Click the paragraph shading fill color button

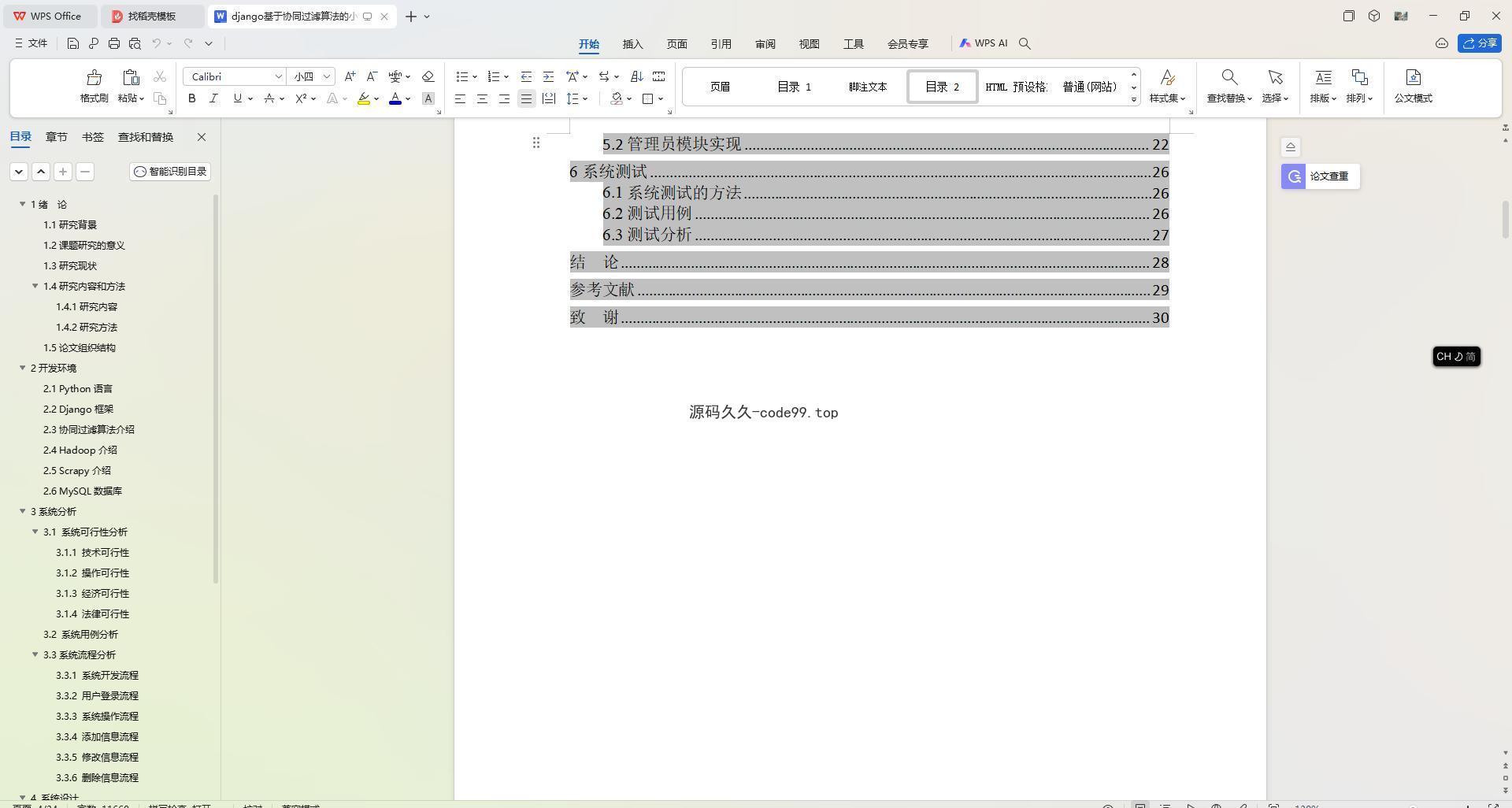point(617,98)
